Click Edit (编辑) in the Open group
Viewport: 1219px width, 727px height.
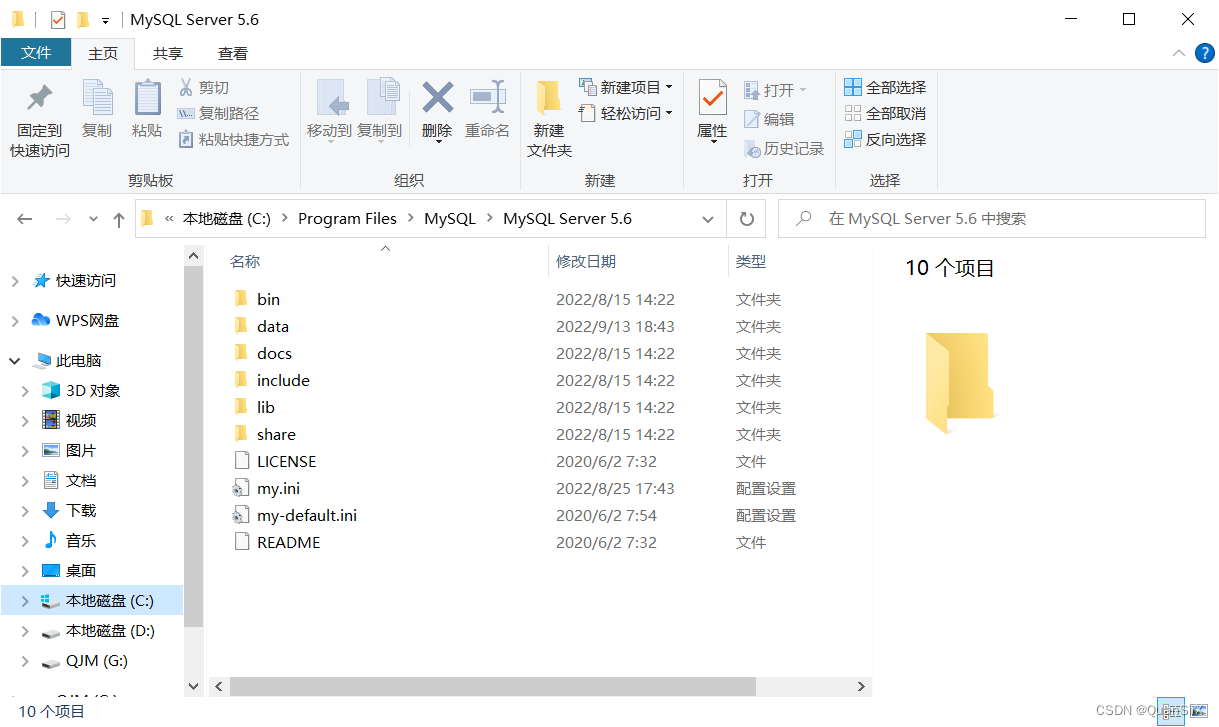[x=769, y=119]
